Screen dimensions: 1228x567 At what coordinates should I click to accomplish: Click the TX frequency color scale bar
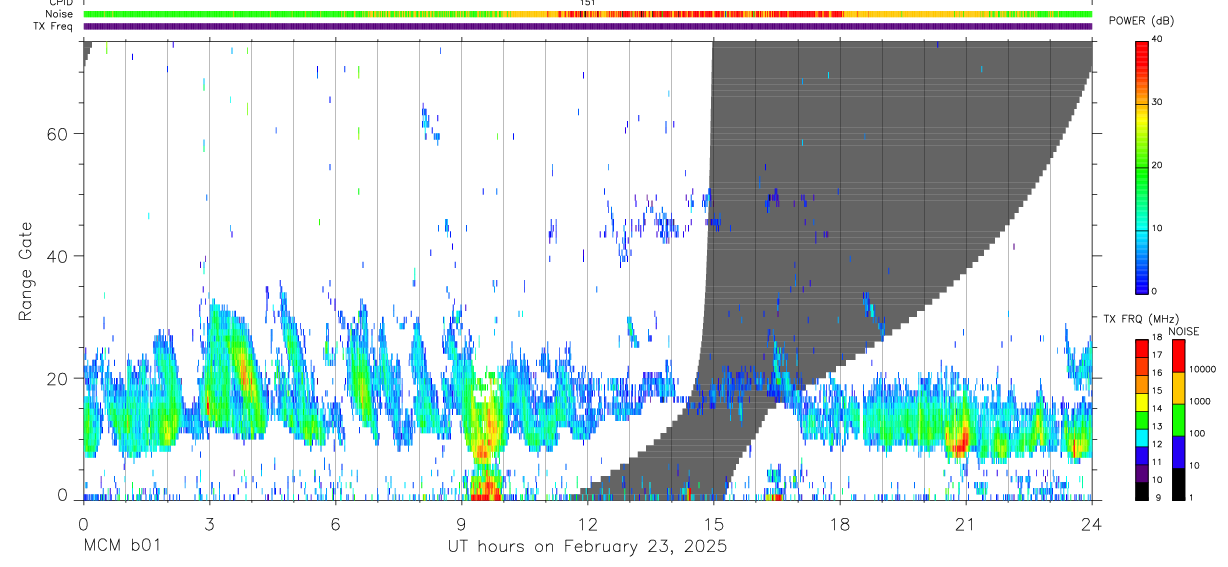tap(1142, 419)
